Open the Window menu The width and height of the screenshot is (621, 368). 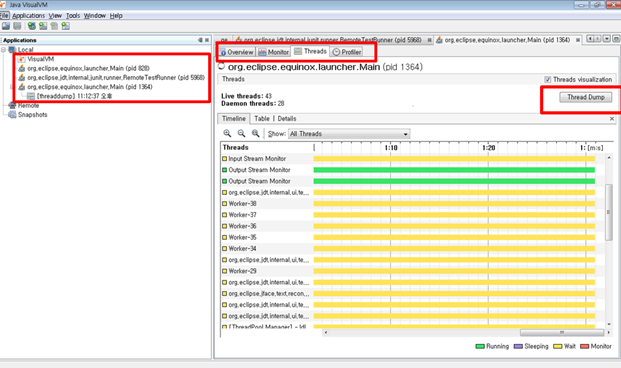click(x=95, y=15)
